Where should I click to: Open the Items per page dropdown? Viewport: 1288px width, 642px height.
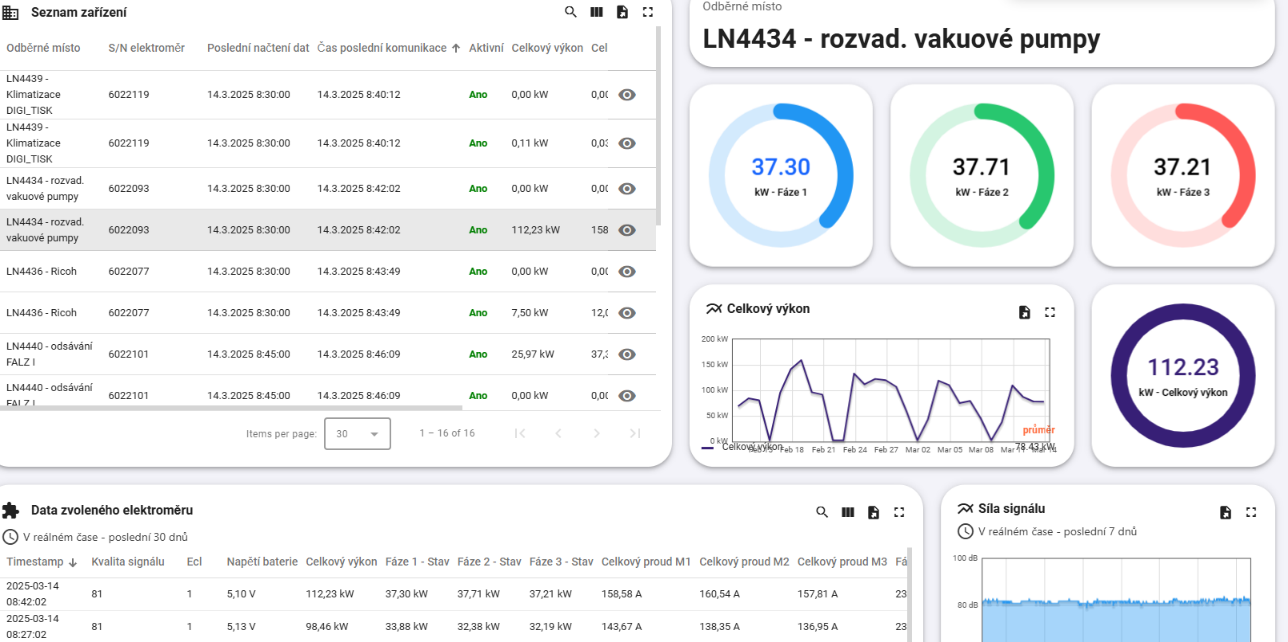[357, 434]
